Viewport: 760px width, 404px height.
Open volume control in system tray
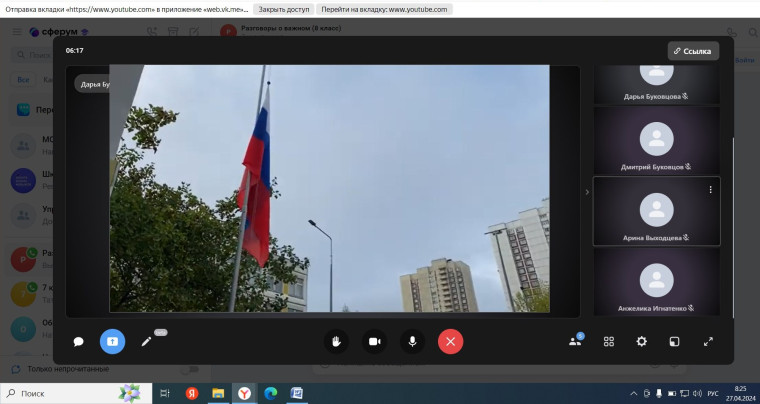click(x=698, y=393)
